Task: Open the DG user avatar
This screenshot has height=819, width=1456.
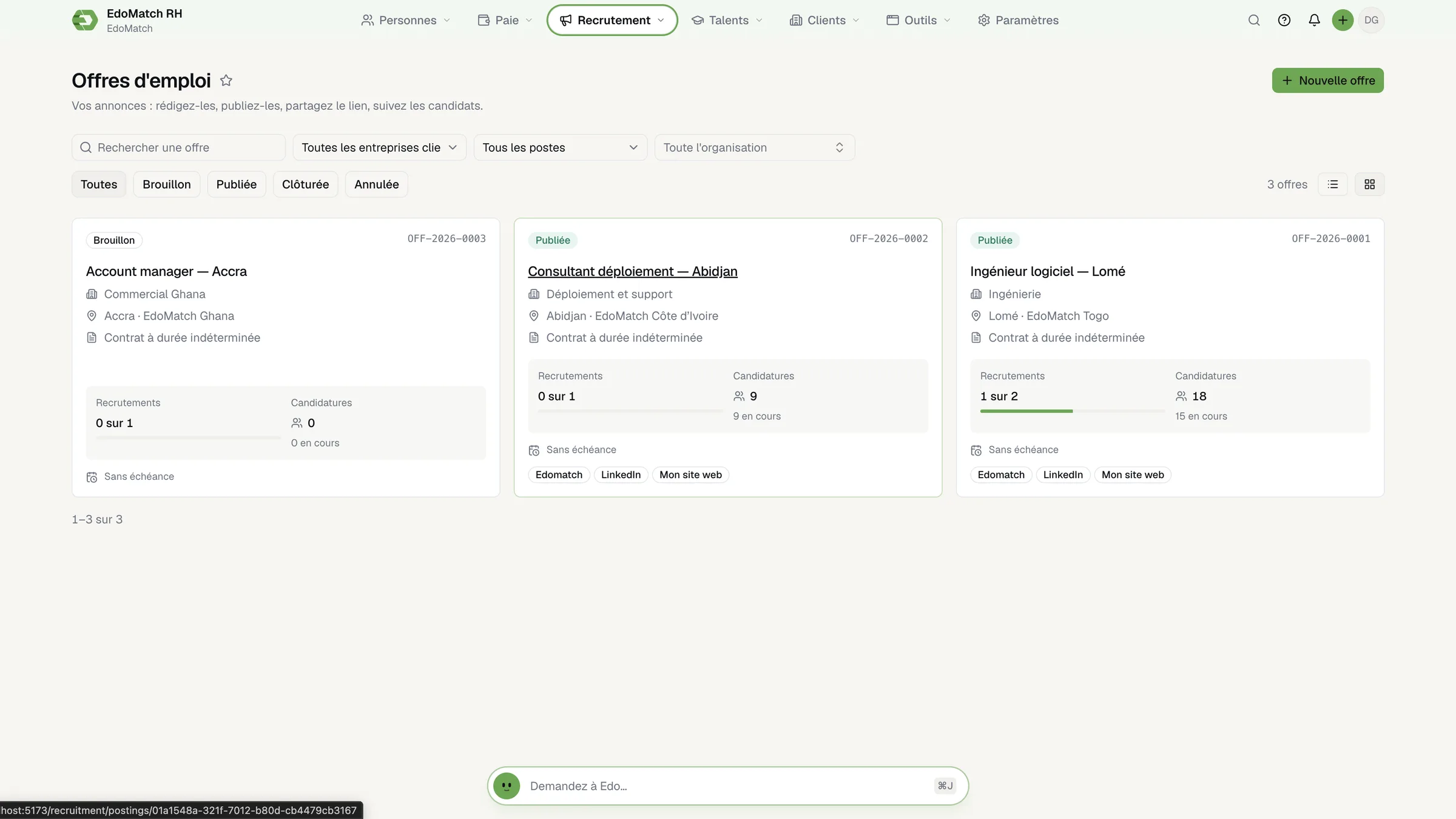Action: [1371, 20]
